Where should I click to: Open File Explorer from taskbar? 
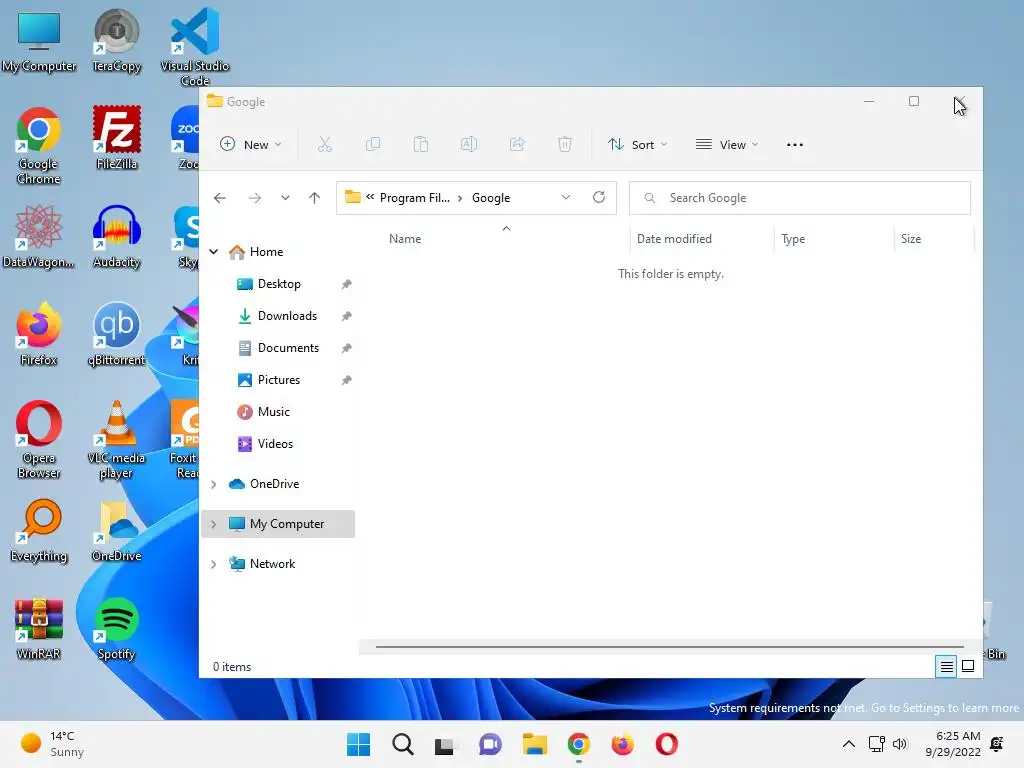(x=534, y=744)
